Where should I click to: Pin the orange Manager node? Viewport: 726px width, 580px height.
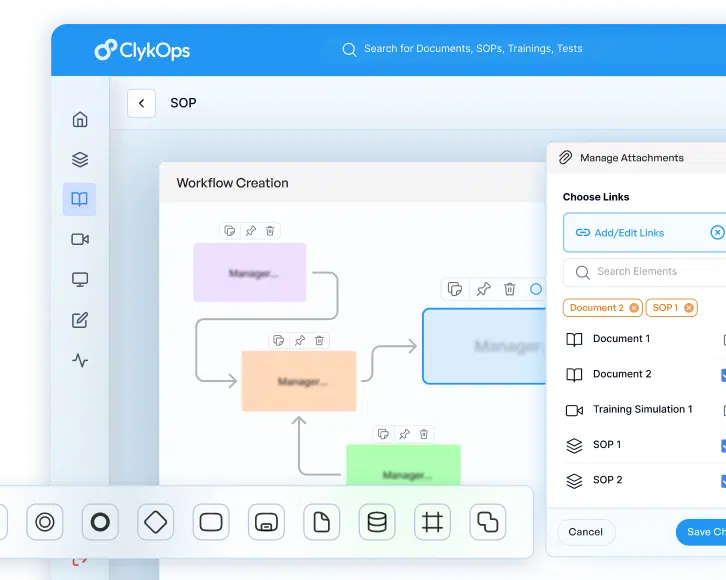tap(299, 341)
